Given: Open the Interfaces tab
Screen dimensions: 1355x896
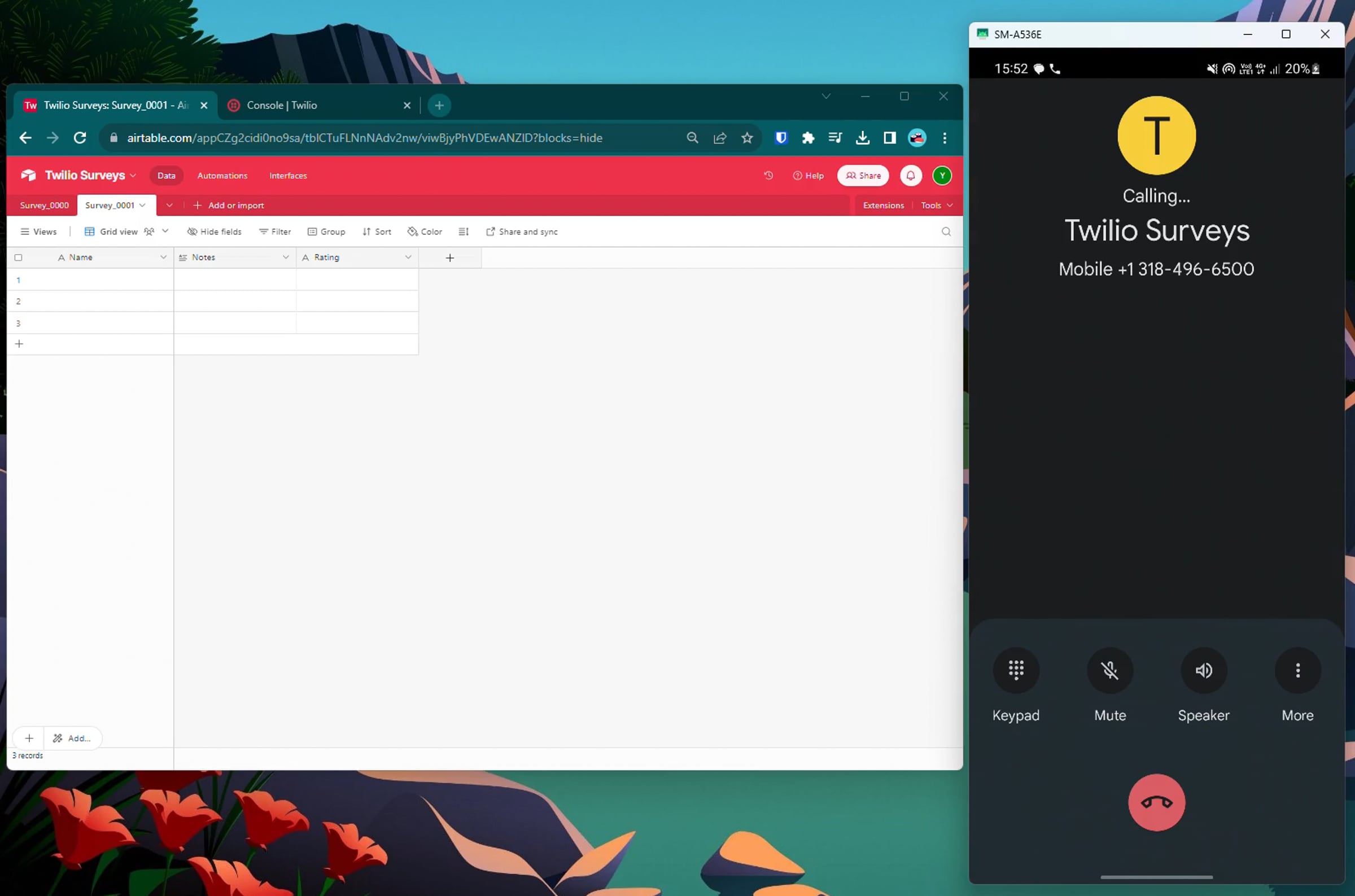Looking at the screenshot, I should tap(288, 176).
